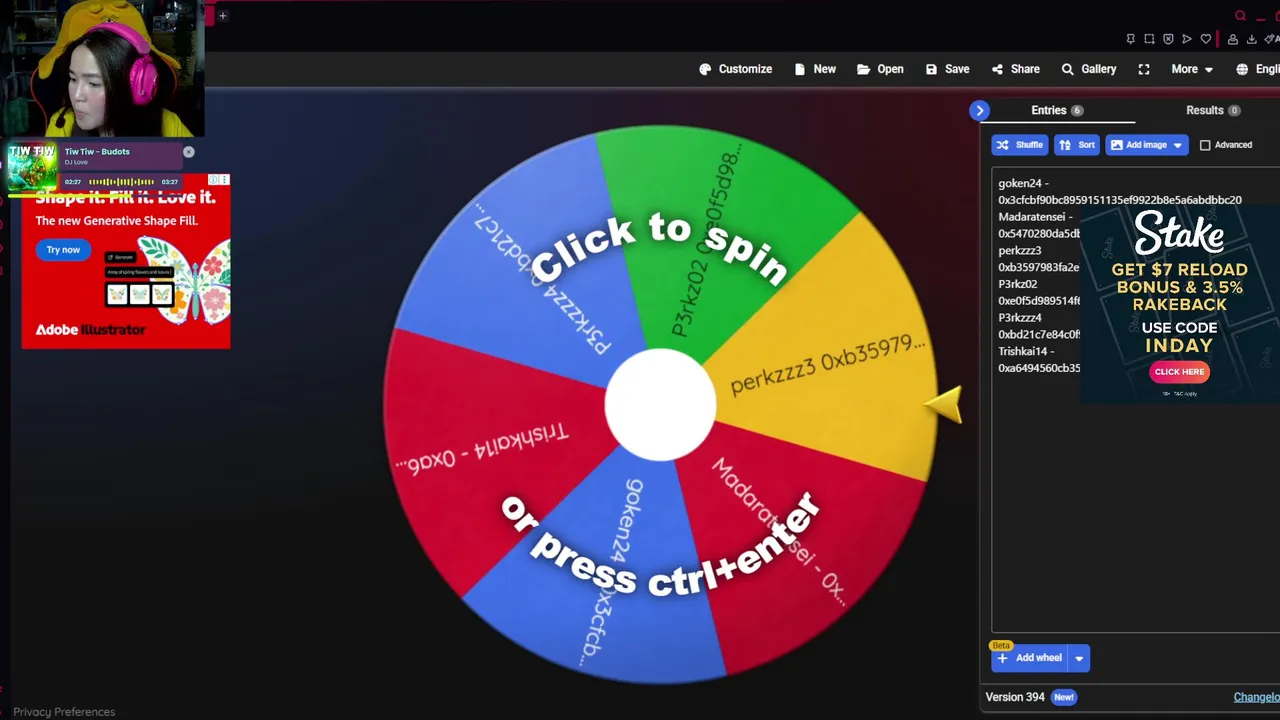Select the P3rkzzz4 entry line

coord(1019,317)
